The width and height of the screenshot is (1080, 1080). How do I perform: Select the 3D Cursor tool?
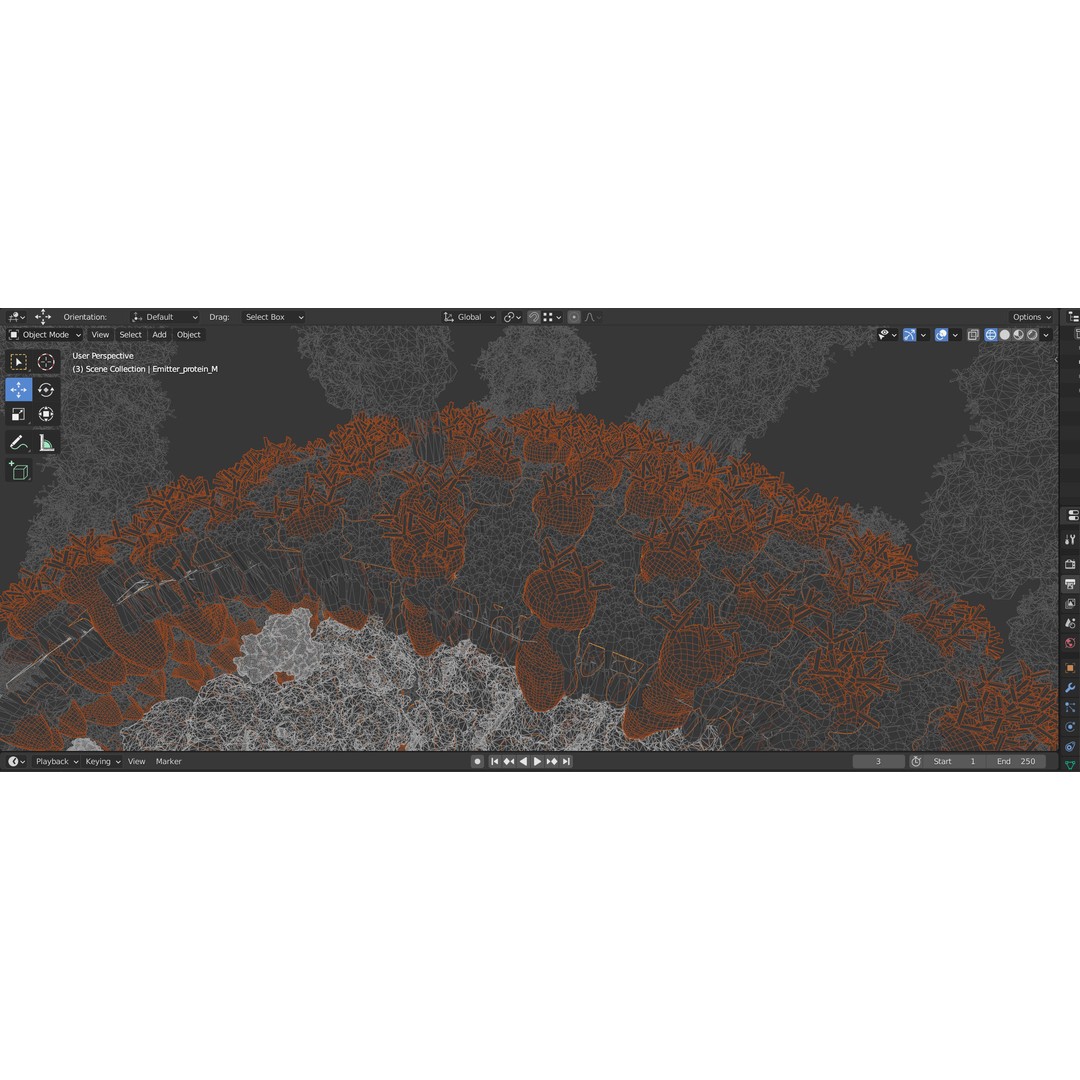[45, 362]
